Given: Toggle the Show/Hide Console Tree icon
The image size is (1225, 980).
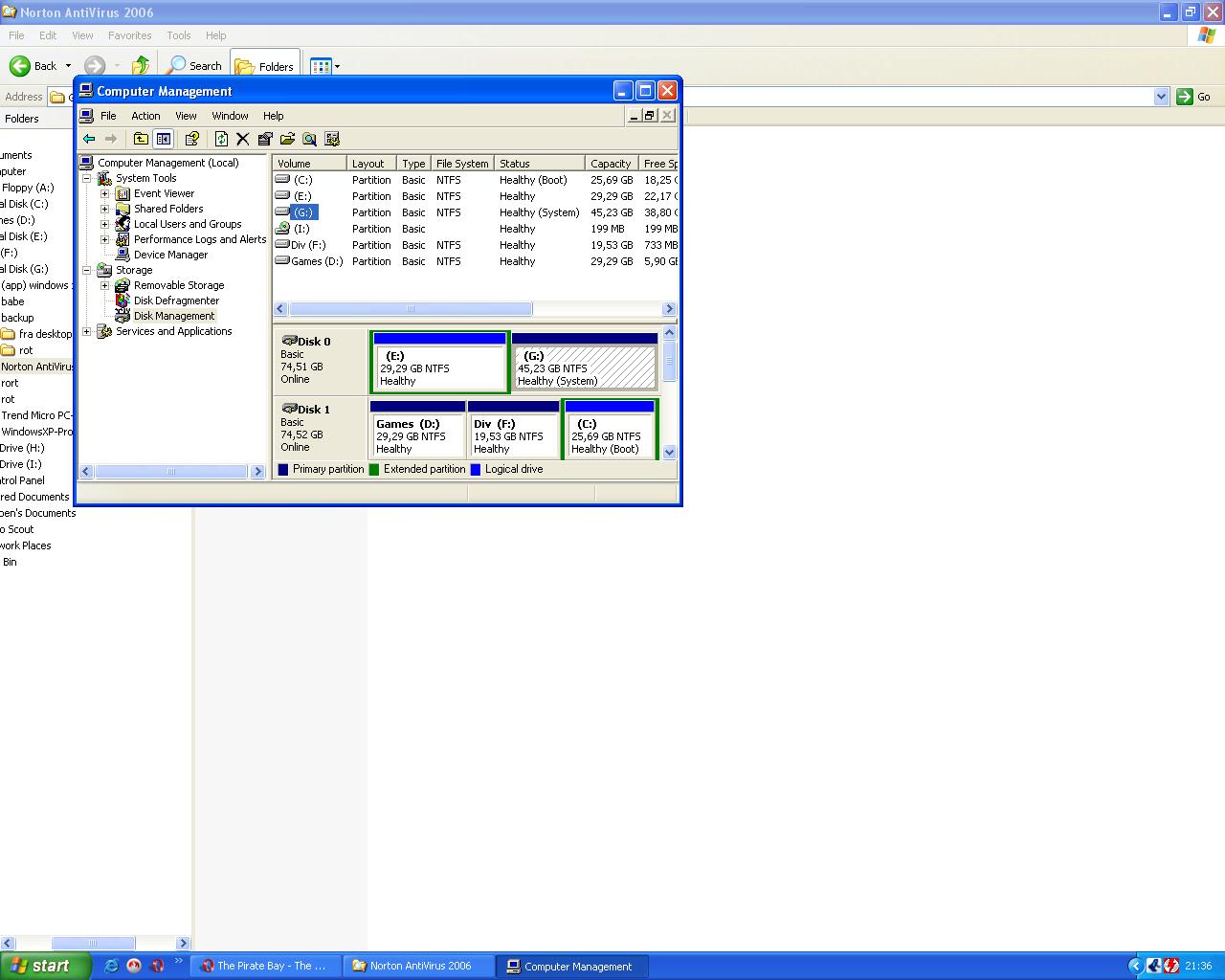Looking at the screenshot, I should pyautogui.click(x=164, y=139).
